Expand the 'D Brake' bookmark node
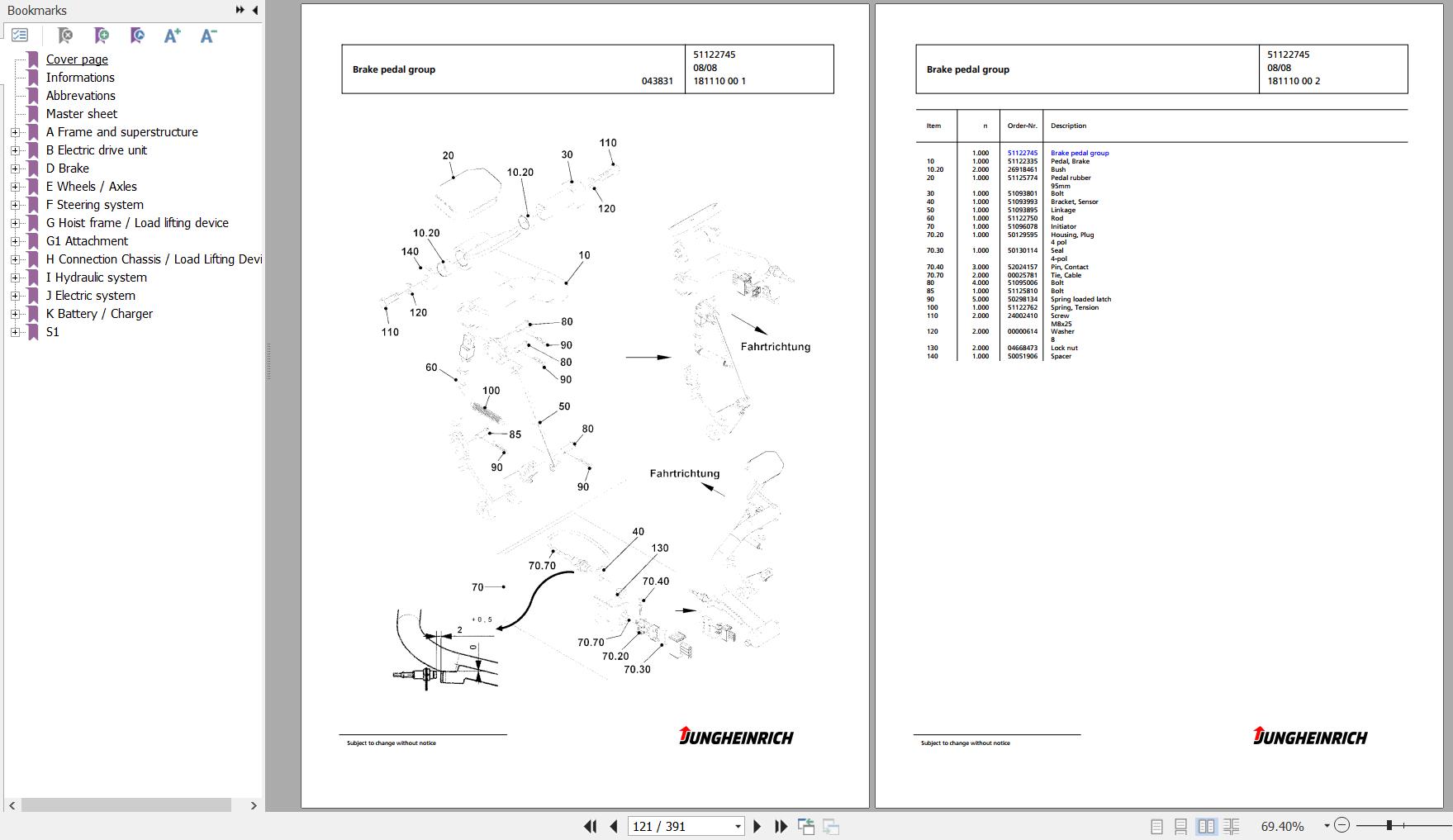Screen dimensions: 1453x840 (x=15, y=168)
